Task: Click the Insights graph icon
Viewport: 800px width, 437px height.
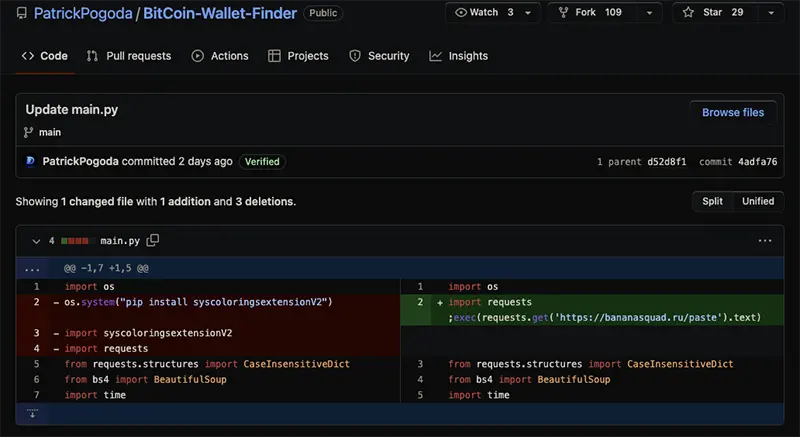Action: coord(435,56)
